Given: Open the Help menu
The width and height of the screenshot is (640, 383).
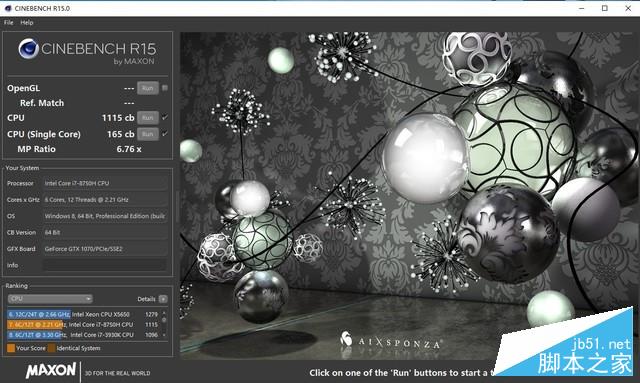Looking at the screenshot, I should 27,22.
